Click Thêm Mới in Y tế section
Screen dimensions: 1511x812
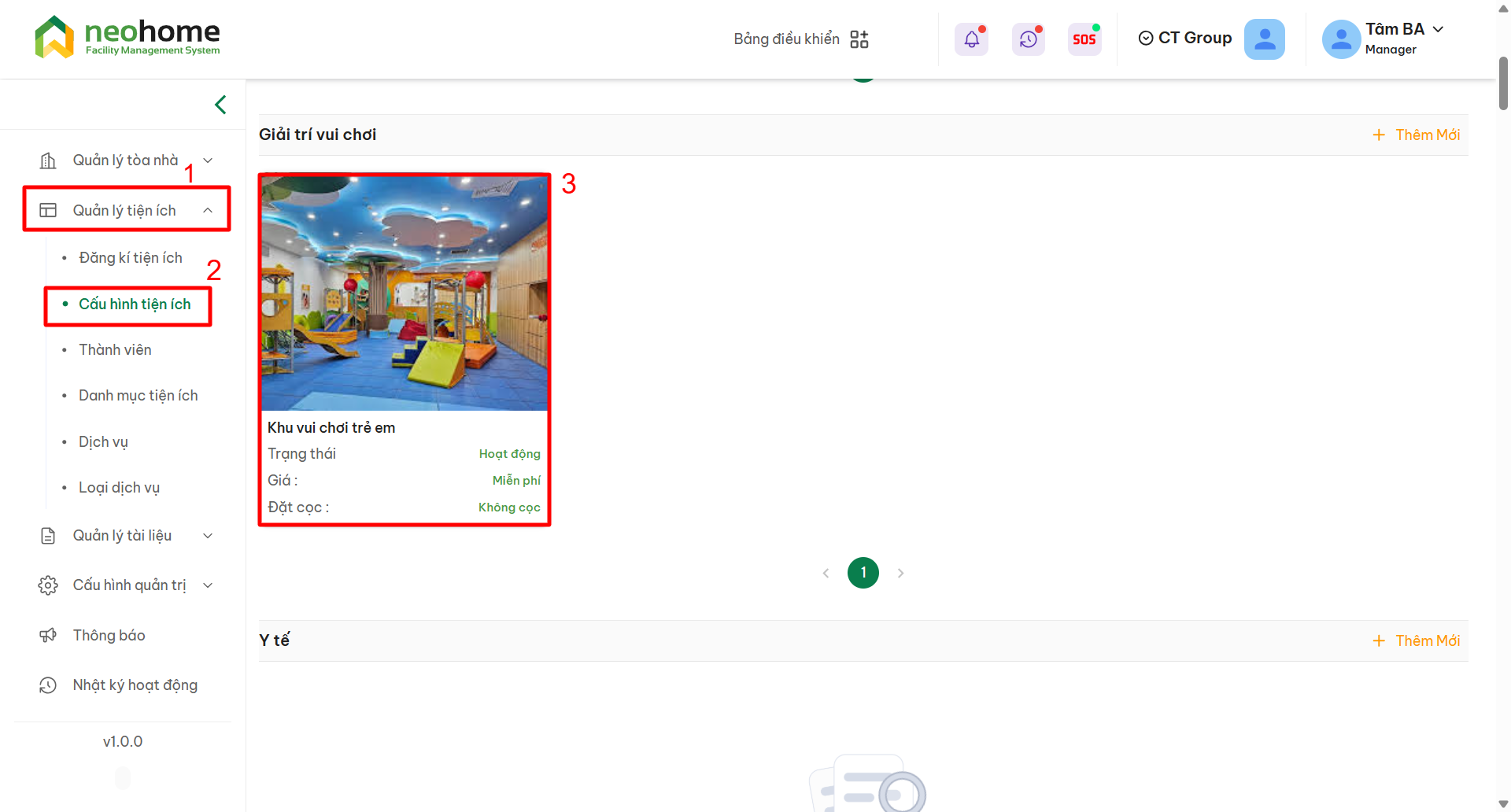click(x=1417, y=641)
